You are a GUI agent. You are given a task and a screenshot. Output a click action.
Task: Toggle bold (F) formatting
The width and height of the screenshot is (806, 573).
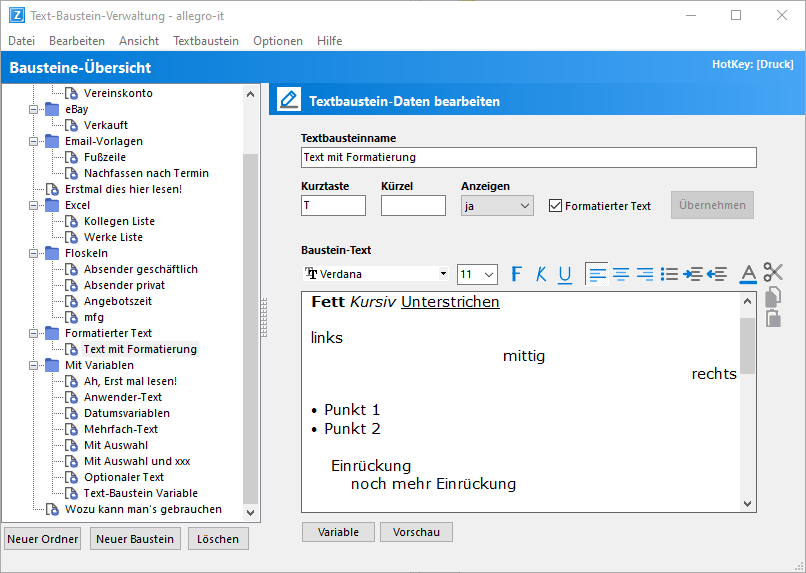tap(517, 274)
